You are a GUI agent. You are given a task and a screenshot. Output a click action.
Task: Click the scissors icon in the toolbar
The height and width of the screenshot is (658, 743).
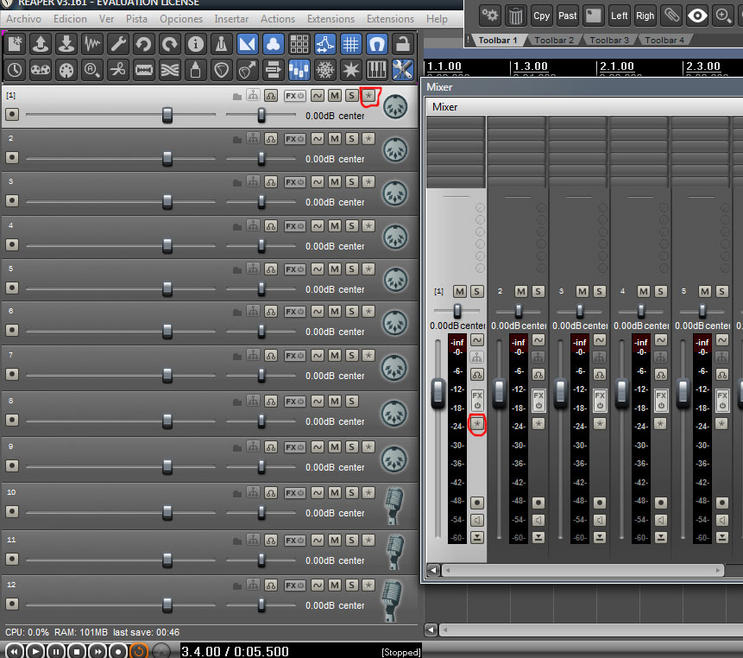[x=118, y=70]
